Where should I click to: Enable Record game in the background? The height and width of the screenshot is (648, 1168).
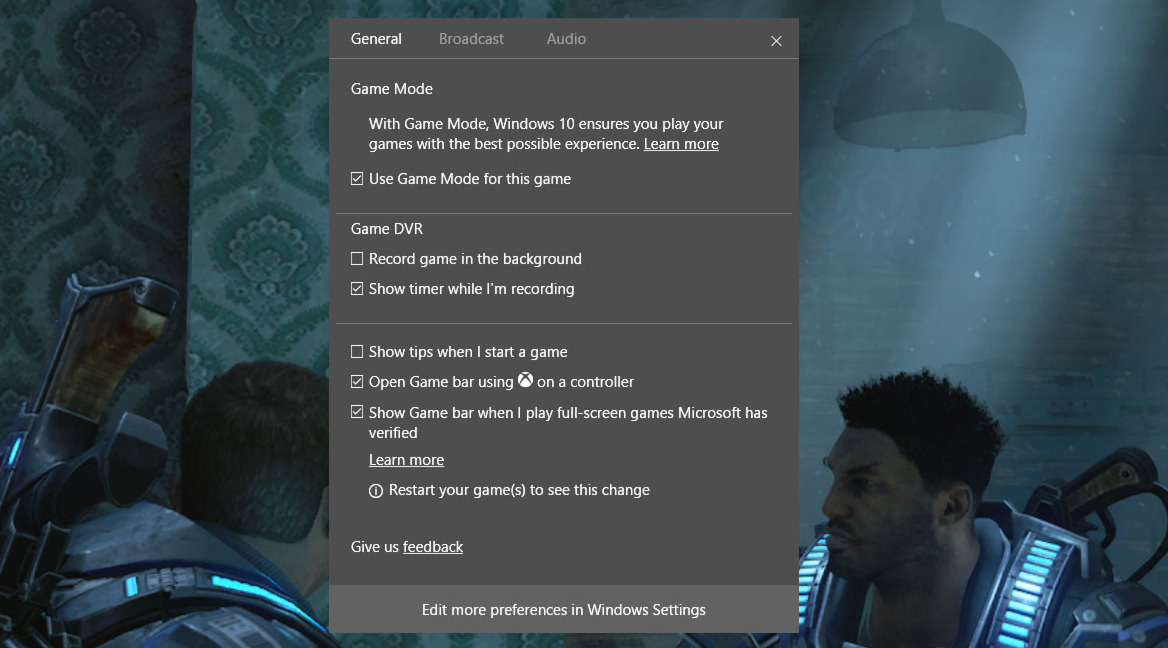pos(357,258)
